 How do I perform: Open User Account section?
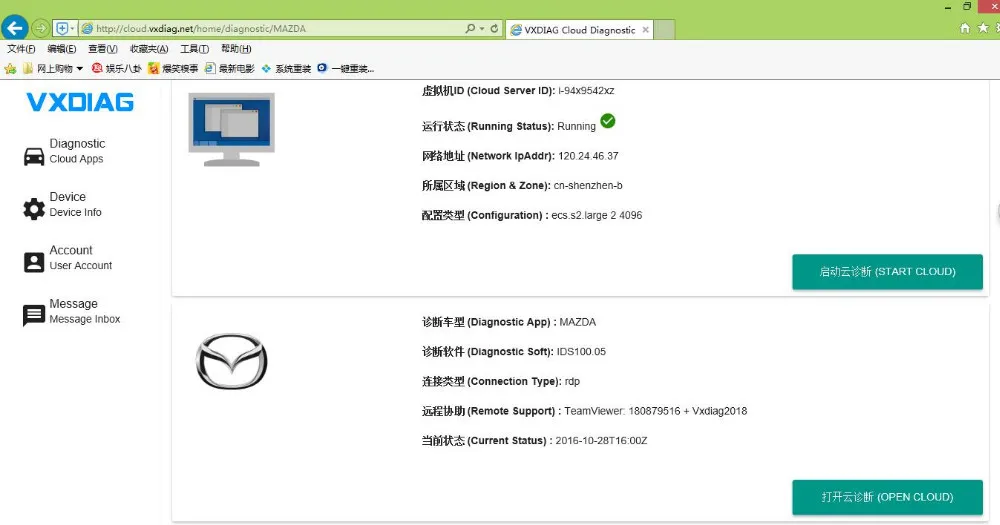pos(80,258)
